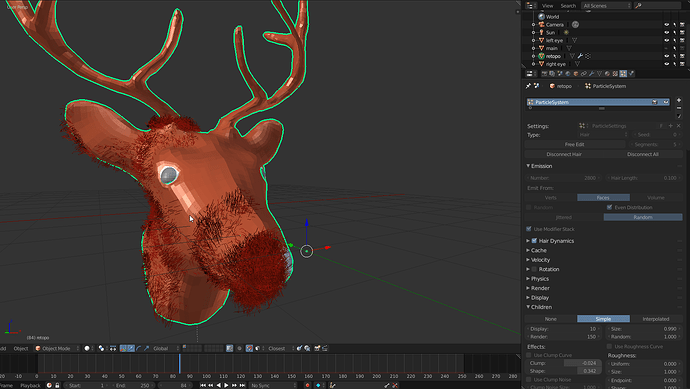Image resolution: width=690 pixels, height=389 pixels.
Task: Toggle viewport visibility of left eye object
Action: click(666, 40)
